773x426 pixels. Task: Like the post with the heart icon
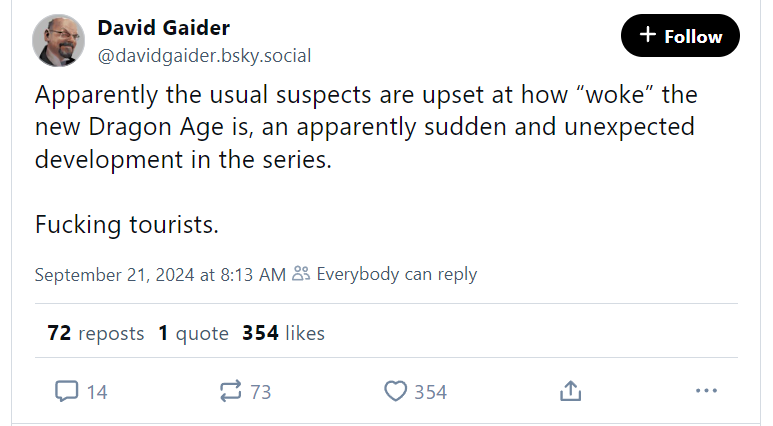396,391
